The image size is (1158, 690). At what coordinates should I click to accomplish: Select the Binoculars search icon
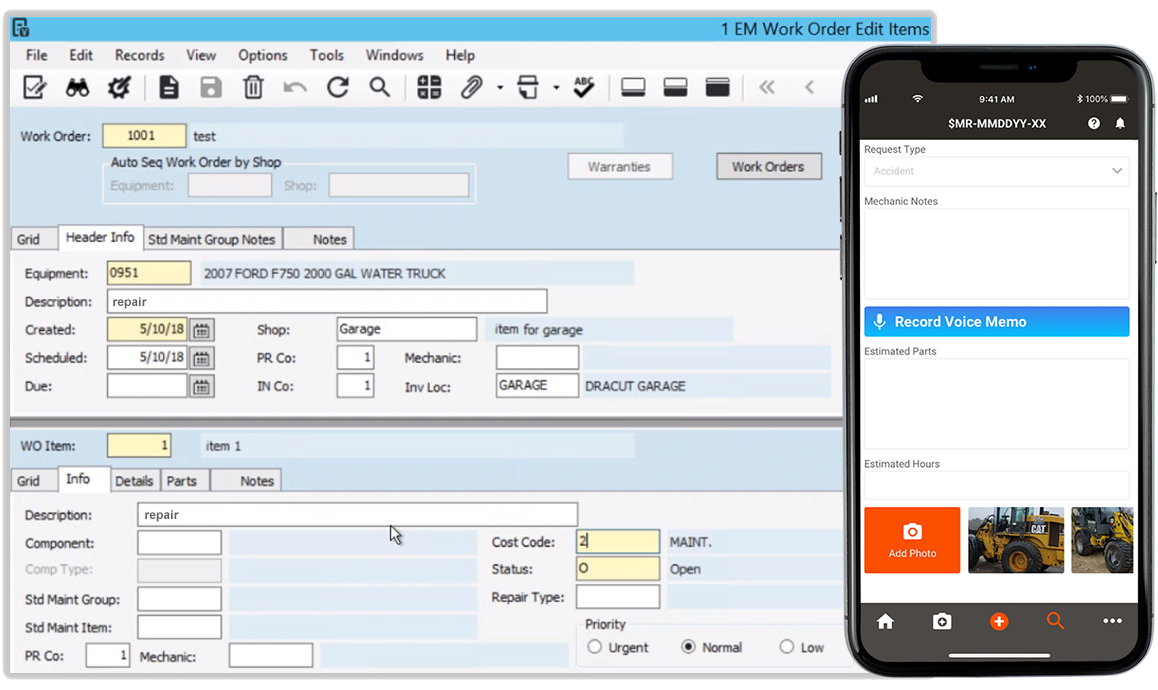pos(78,87)
